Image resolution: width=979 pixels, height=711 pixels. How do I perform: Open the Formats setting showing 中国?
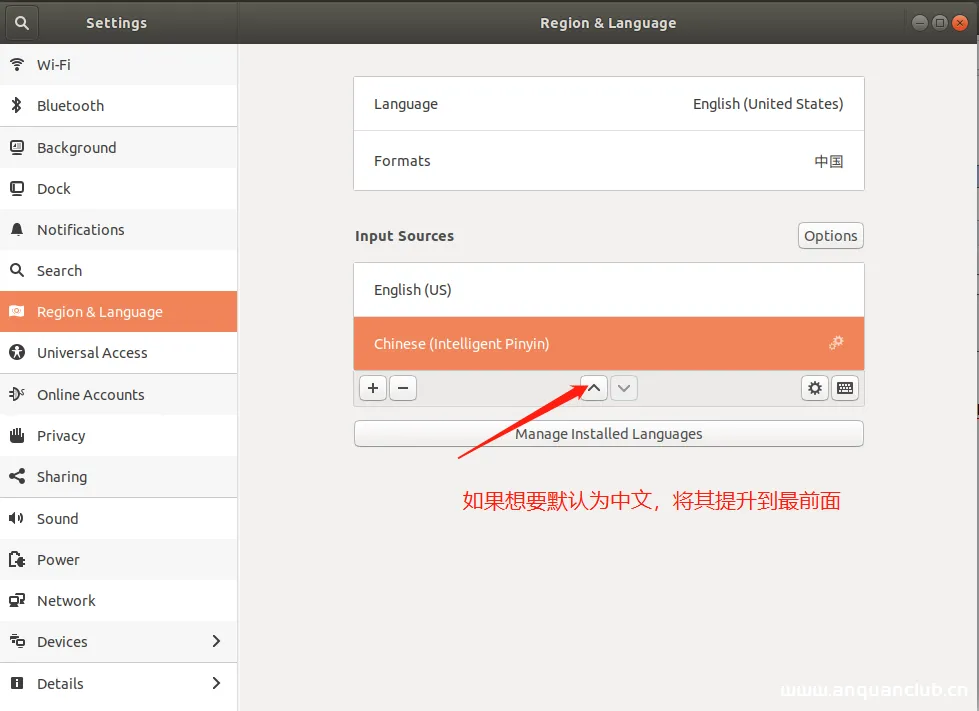[608, 161]
